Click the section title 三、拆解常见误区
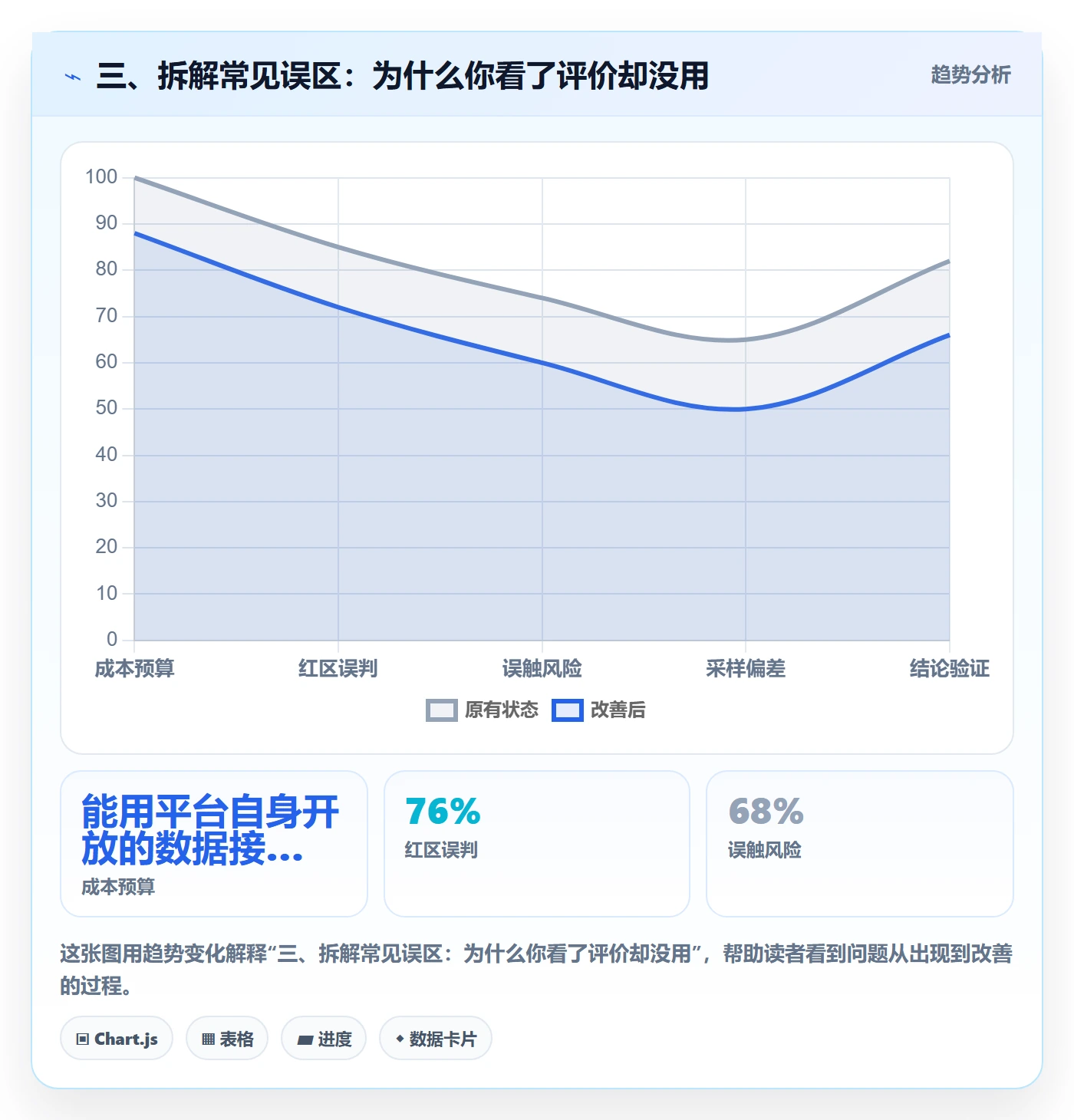Image resolution: width=1074 pixels, height=1120 pixels. [403, 76]
